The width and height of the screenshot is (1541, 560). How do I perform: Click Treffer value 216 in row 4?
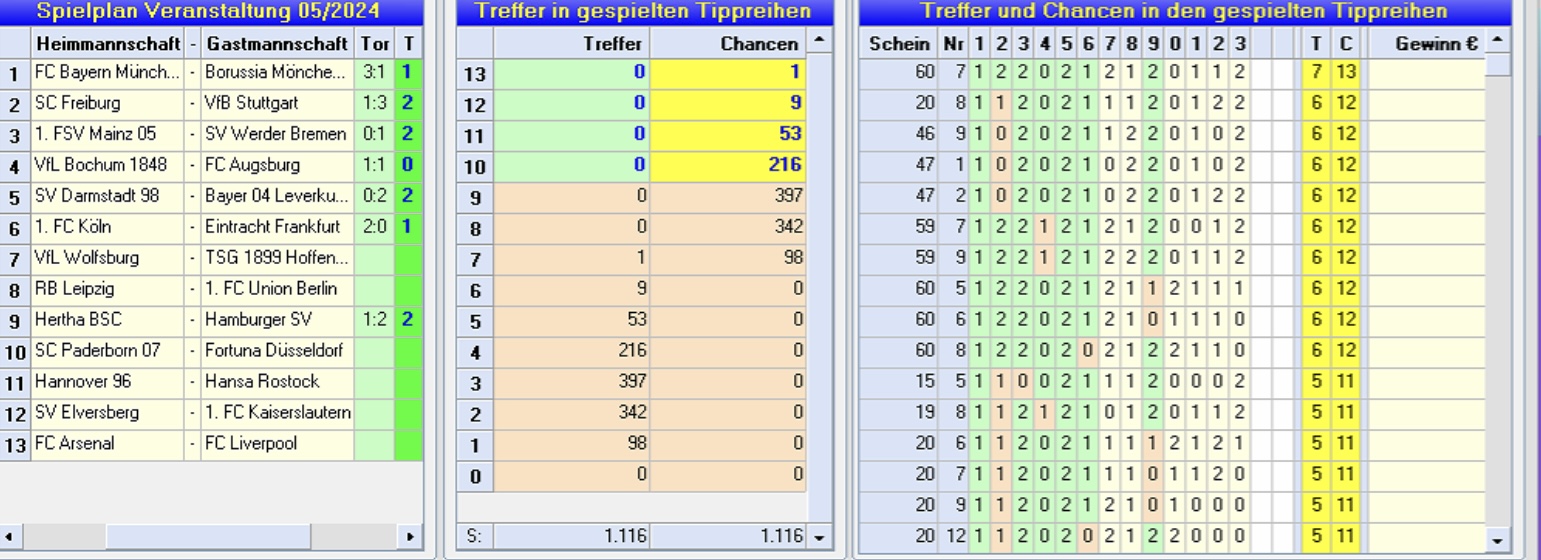(x=571, y=352)
